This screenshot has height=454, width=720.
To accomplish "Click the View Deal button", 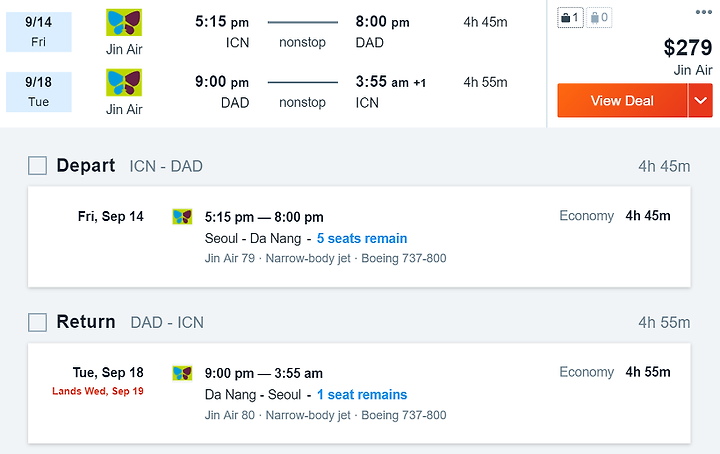I will 622,100.
